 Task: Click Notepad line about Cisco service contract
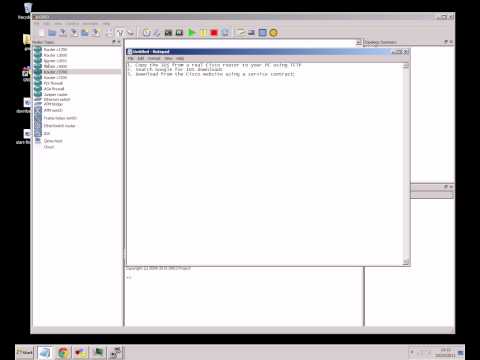pos(212,74)
